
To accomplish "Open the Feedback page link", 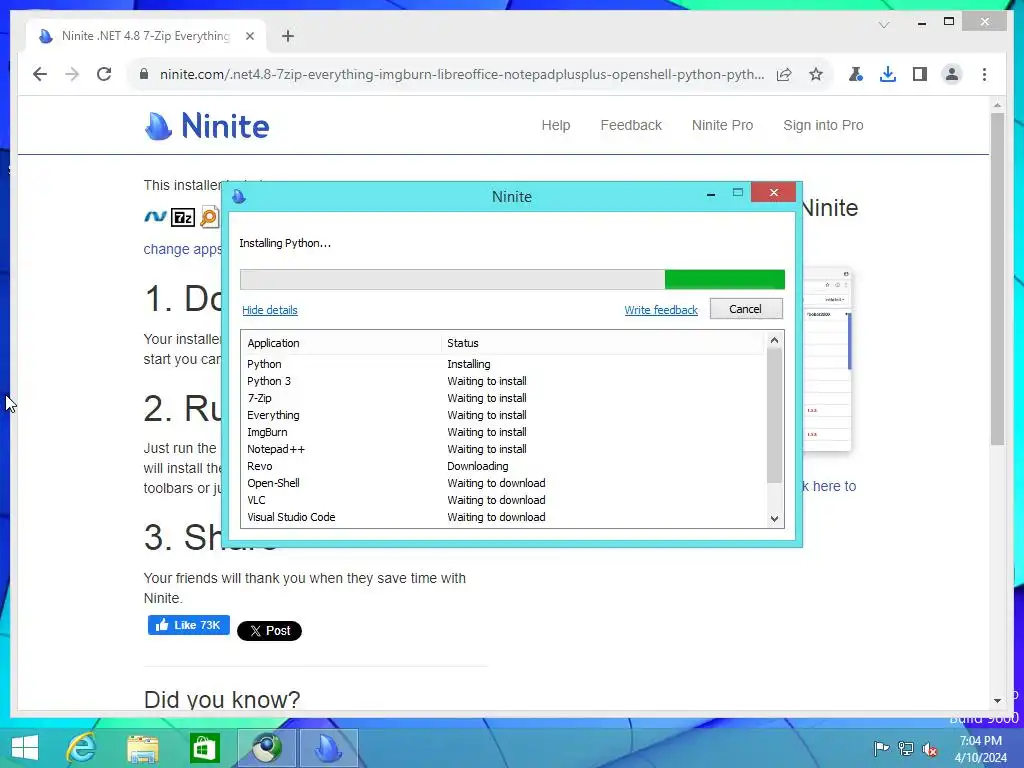I will click(x=631, y=125).
